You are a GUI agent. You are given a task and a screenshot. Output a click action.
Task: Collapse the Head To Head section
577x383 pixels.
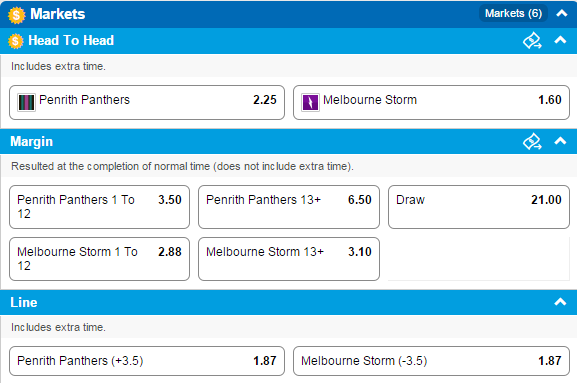pos(560,40)
